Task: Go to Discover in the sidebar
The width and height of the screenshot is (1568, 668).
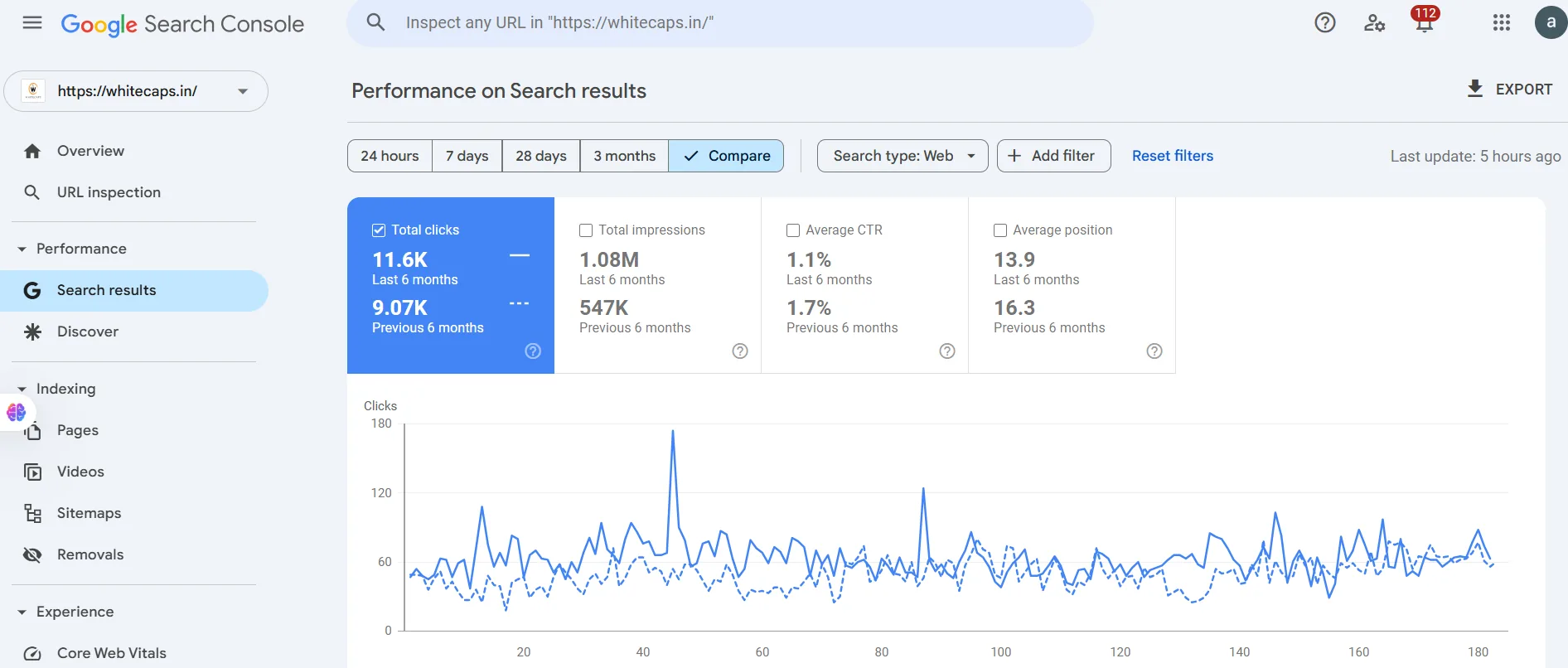Action: tap(88, 332)
